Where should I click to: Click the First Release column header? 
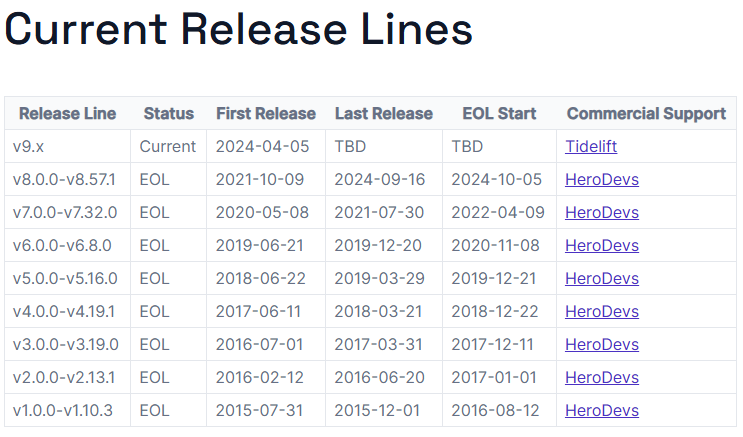(265, 114)
